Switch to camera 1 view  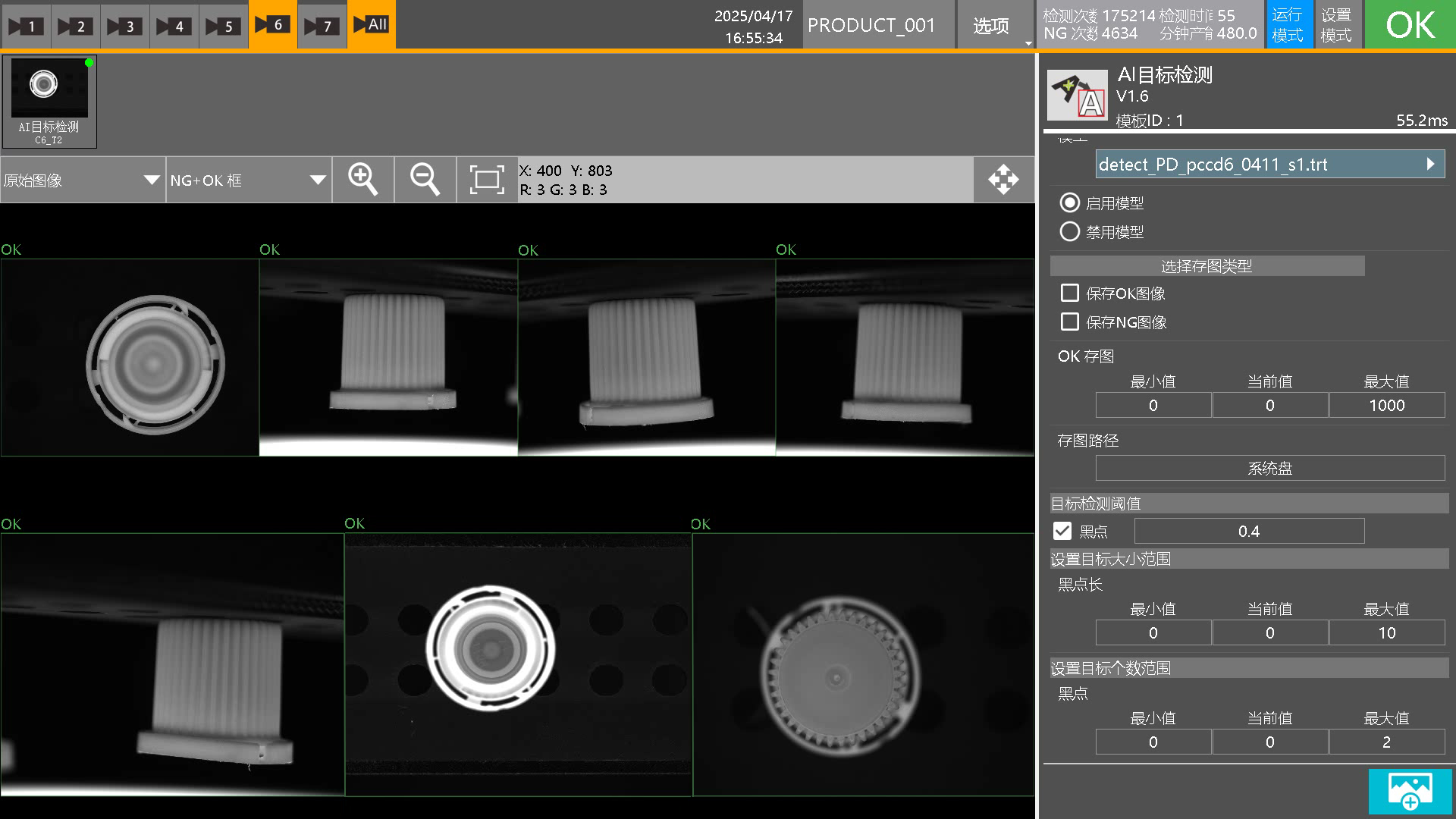pyautogui.click(x=25, y=26)
